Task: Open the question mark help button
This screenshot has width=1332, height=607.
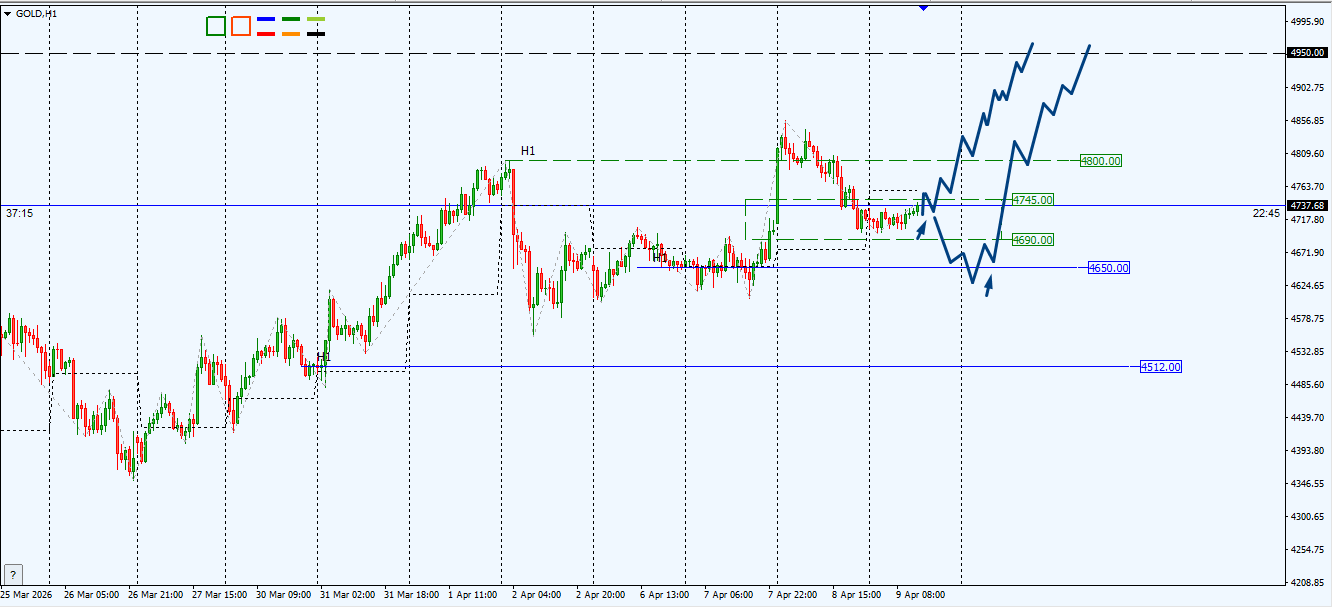Action: (12, 574)
